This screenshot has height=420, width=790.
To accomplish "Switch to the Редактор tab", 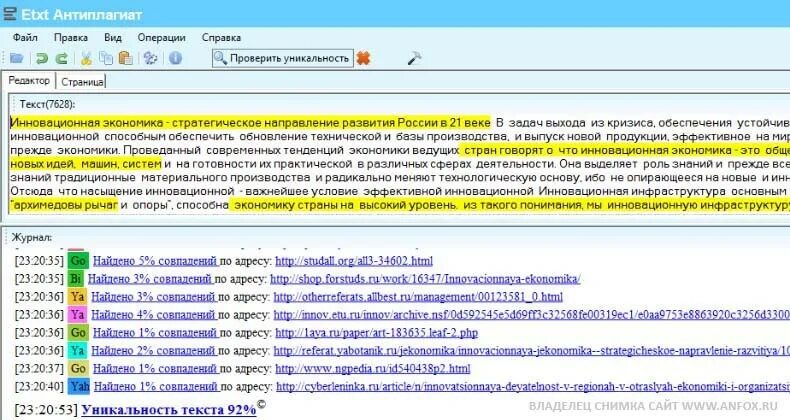I will click(x=29, y=81).
